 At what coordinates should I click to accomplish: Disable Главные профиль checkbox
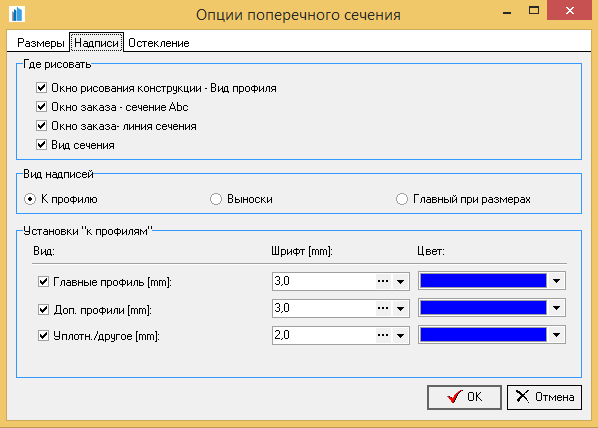click(x=43, y=282)
